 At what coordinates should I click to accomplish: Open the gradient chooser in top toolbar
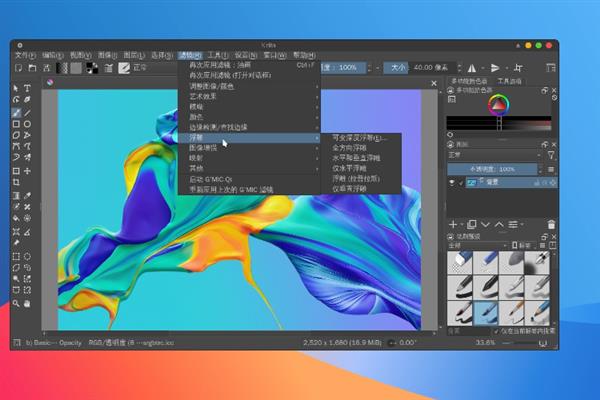point(62,68)
